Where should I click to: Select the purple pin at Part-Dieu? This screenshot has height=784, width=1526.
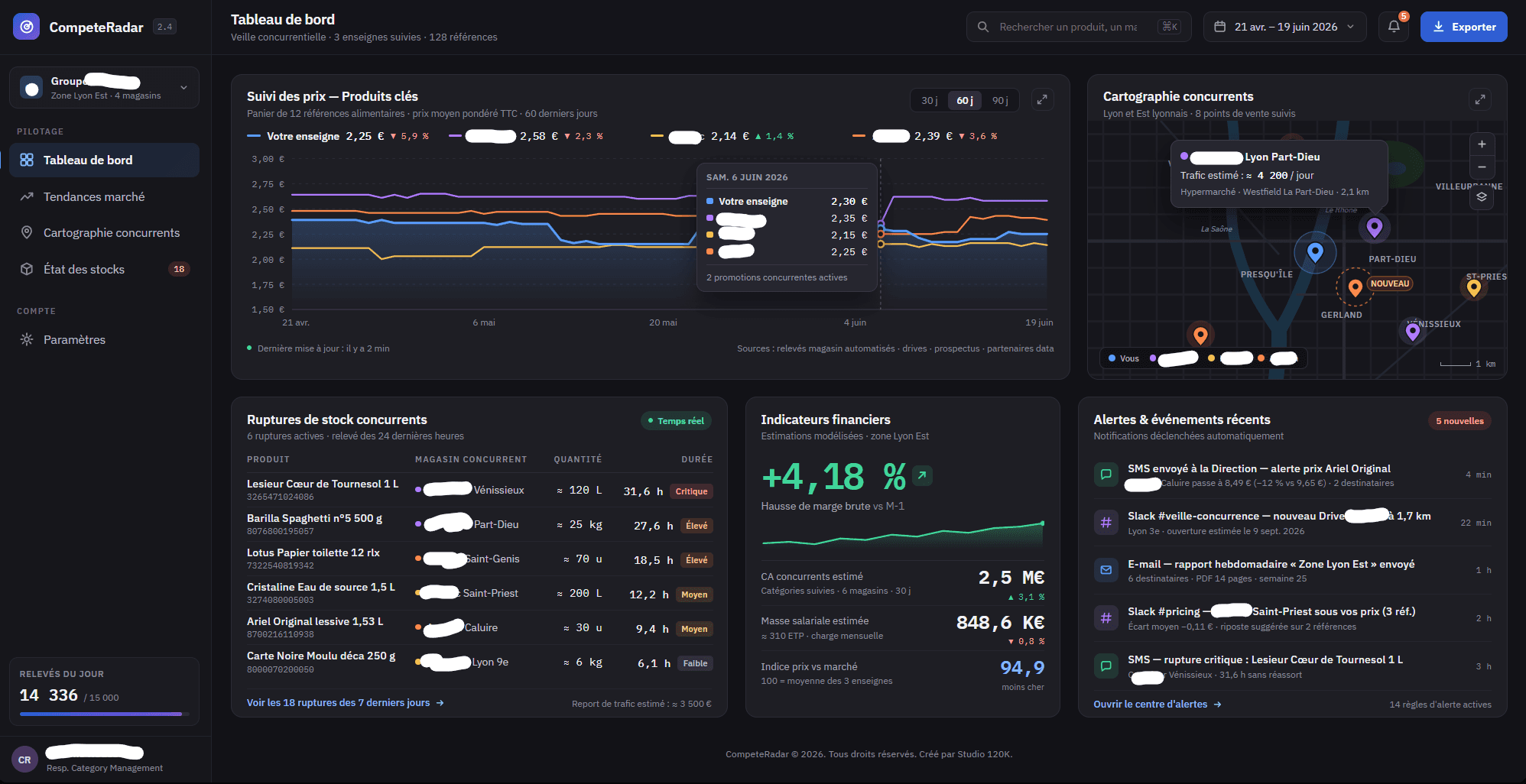1374,227
